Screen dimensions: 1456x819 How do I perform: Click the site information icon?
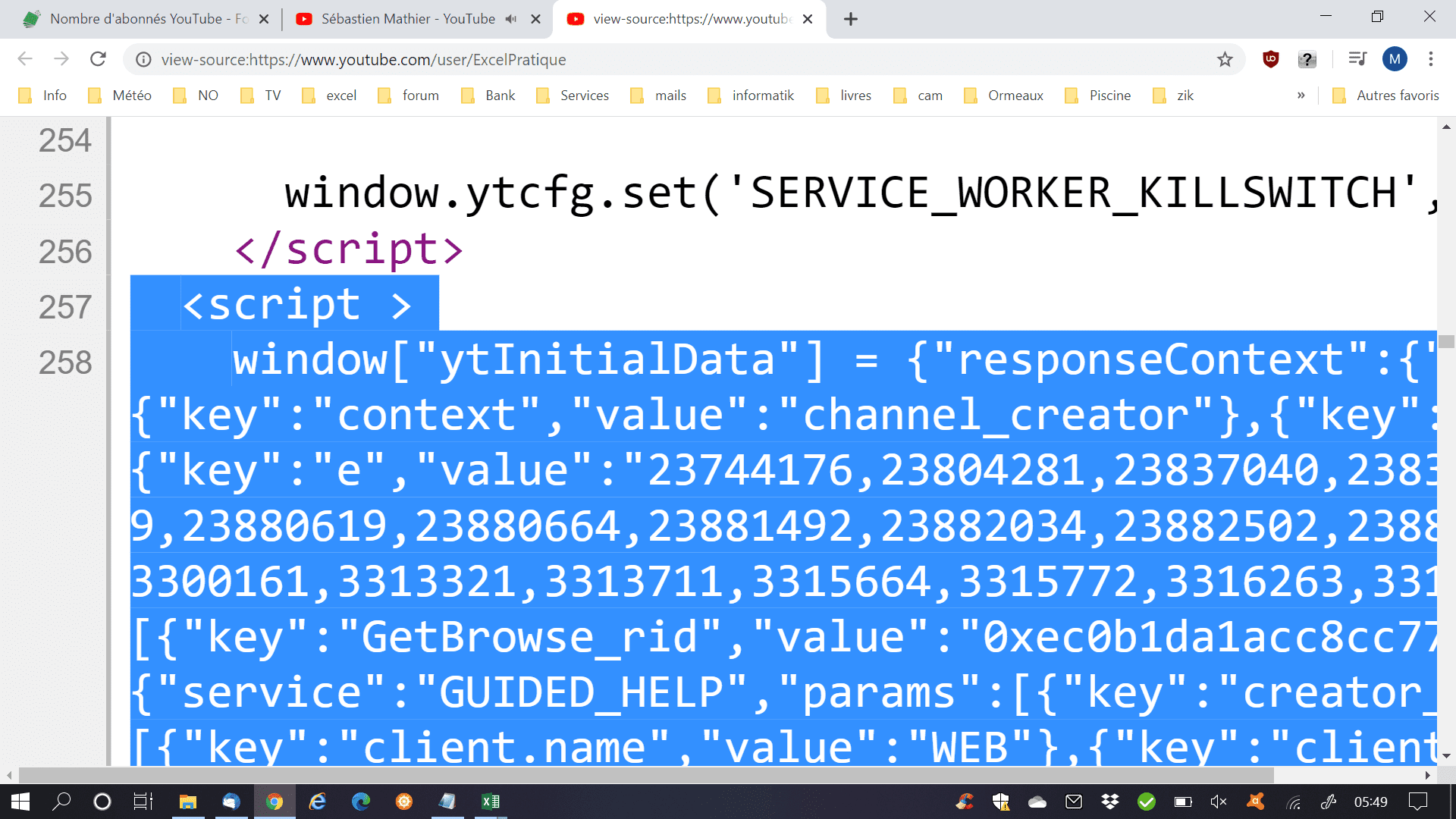143,59
